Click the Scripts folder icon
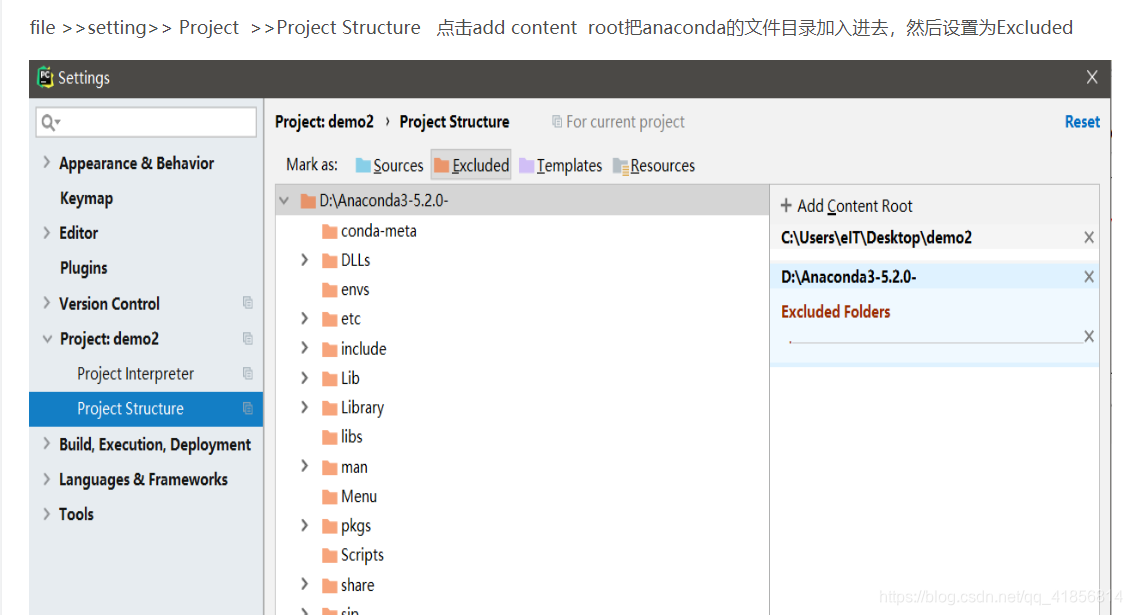The width and height of the screenshot is (1132, 615). tap(330, 555)
